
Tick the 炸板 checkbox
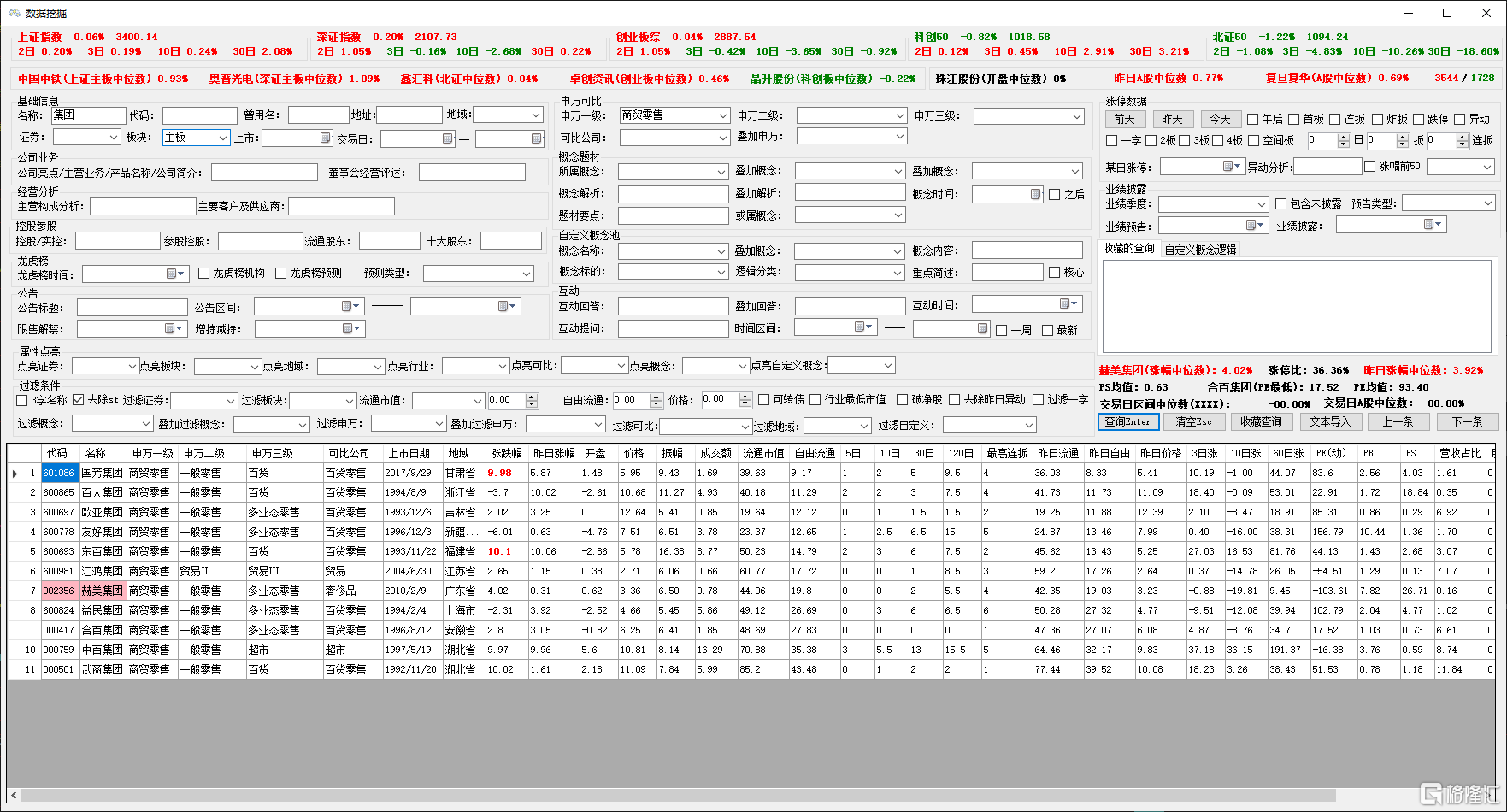(1377, 120)
